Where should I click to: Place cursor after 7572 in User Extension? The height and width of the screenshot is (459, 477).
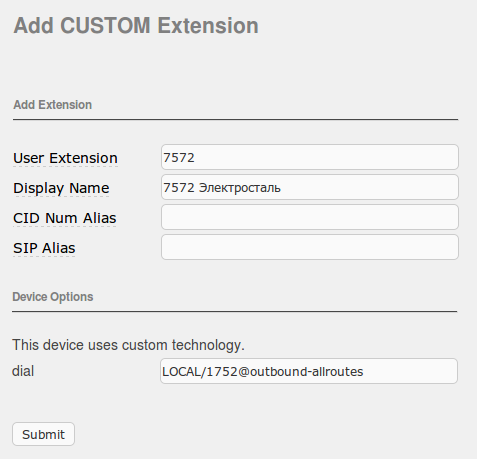coord(195,157)
